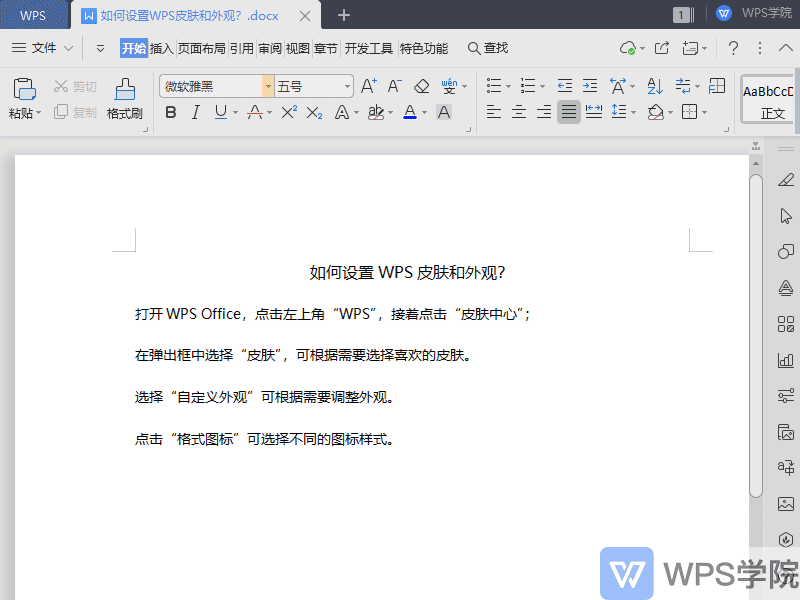This screenshot has height=600, width=800.
Task: Open the share document icon
Action: pyautogui.click(x=662, y=48)
